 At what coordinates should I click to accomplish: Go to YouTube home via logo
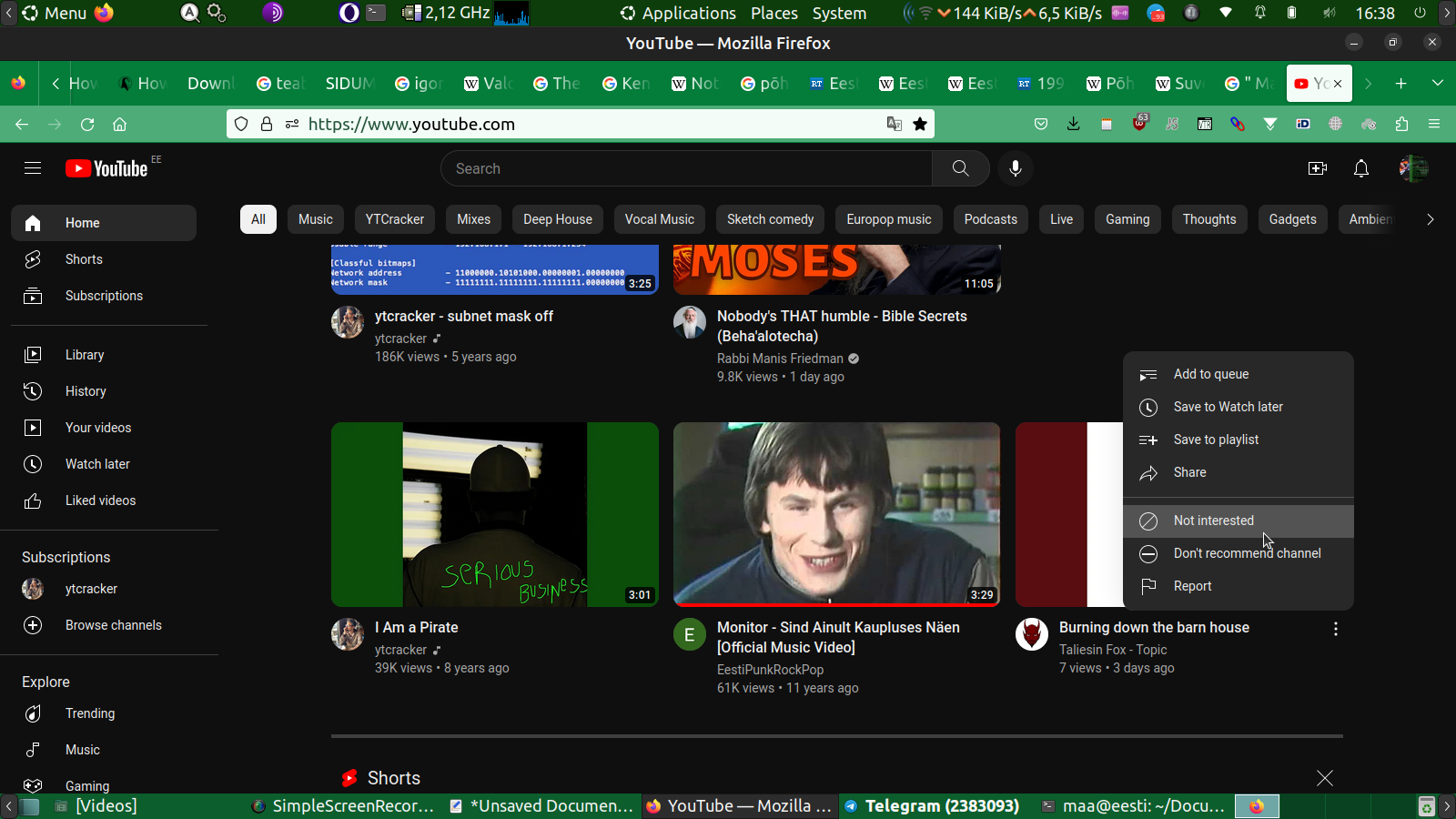pyautogui.click(x=106, y=168)
